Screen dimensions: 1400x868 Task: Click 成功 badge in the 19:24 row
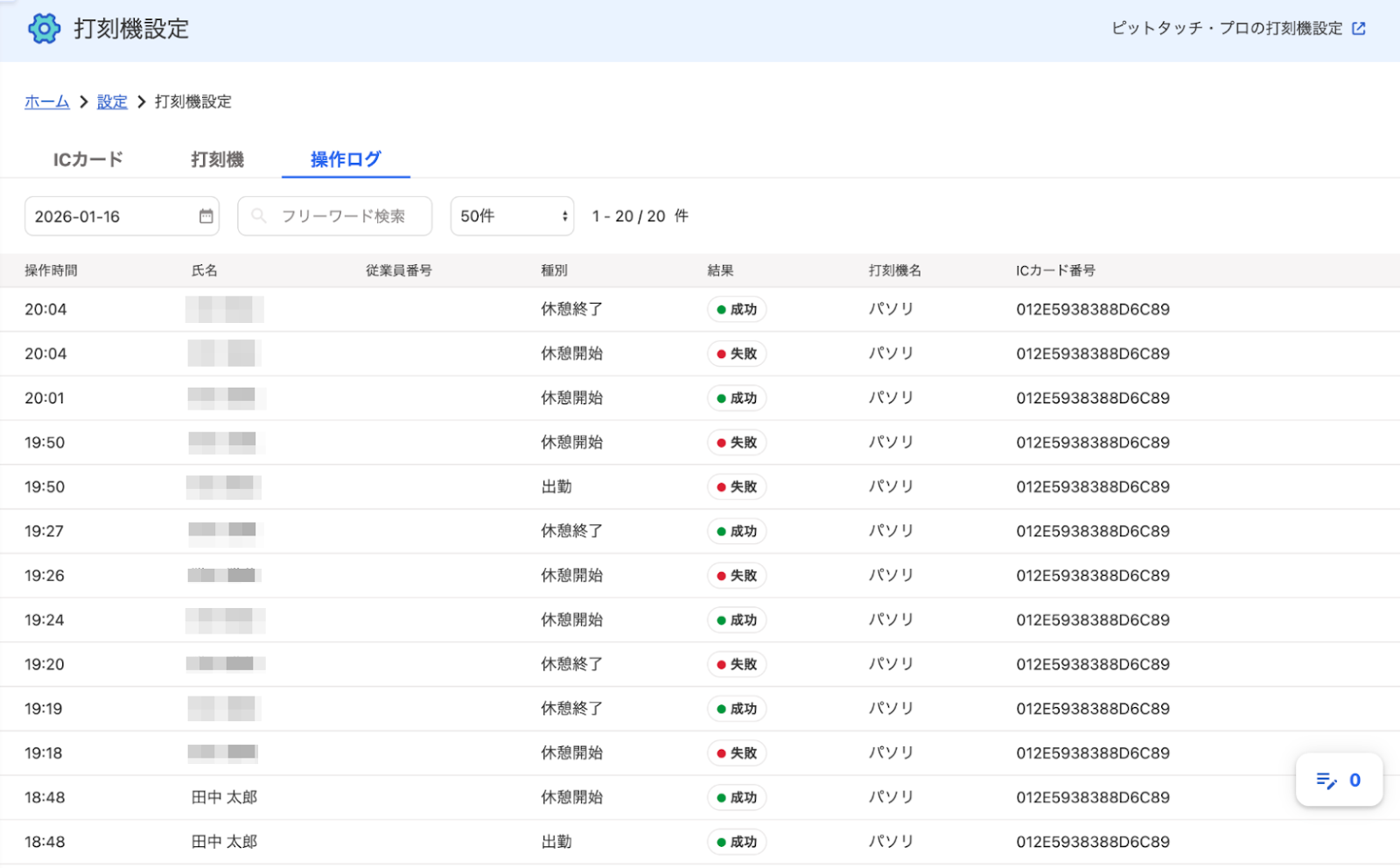coord(737,619)
